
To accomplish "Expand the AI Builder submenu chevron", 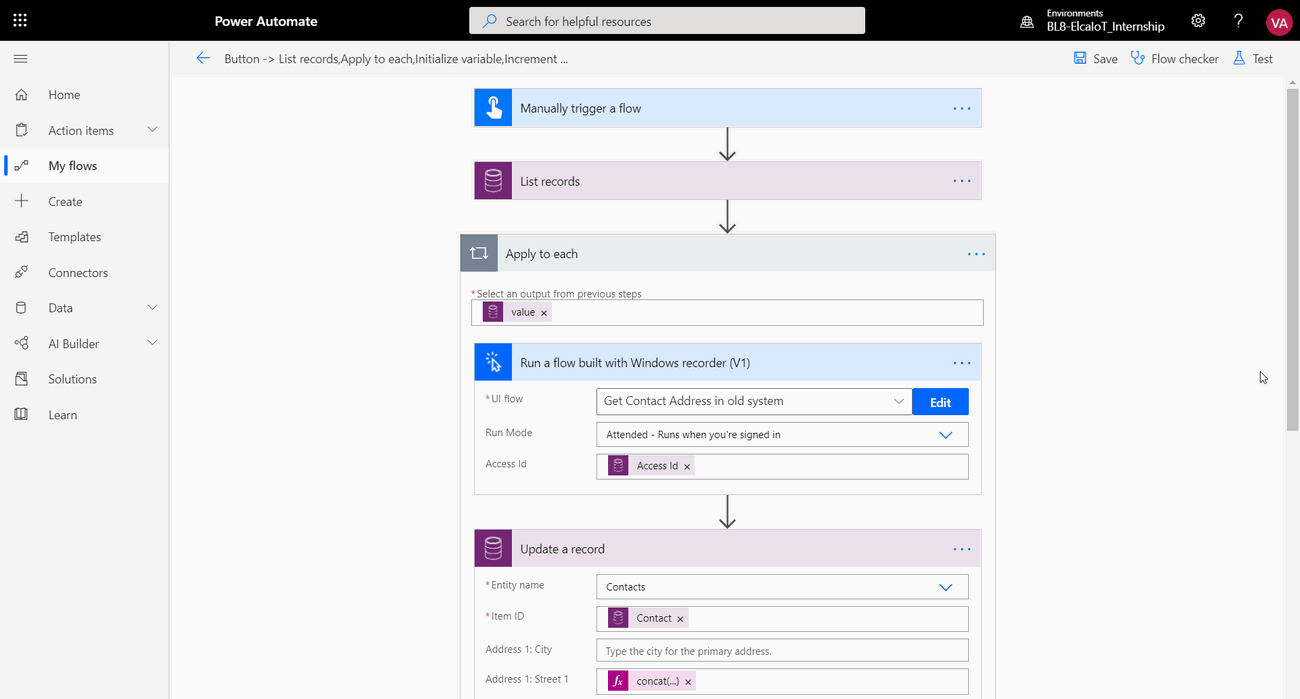I will coord(152,343).
